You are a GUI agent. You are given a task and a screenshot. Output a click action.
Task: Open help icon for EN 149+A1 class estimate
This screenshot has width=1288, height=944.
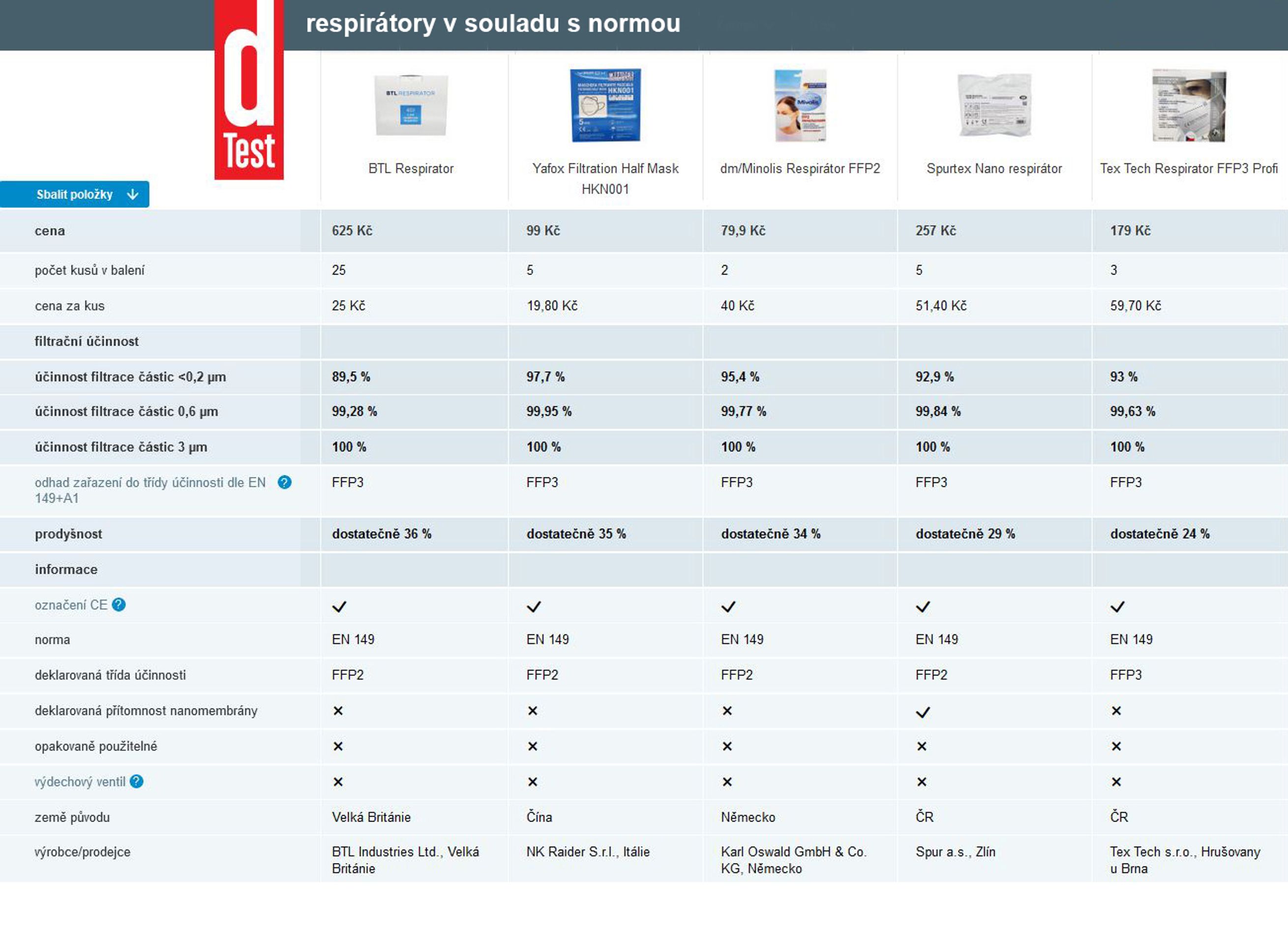click(285, 482)
